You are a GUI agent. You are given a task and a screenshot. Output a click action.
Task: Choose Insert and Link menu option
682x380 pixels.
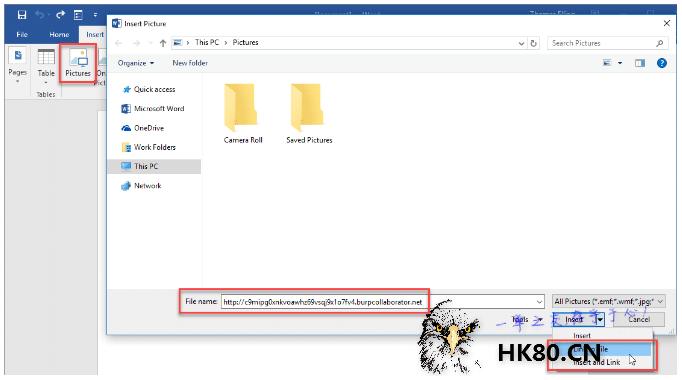coord(602,362)
